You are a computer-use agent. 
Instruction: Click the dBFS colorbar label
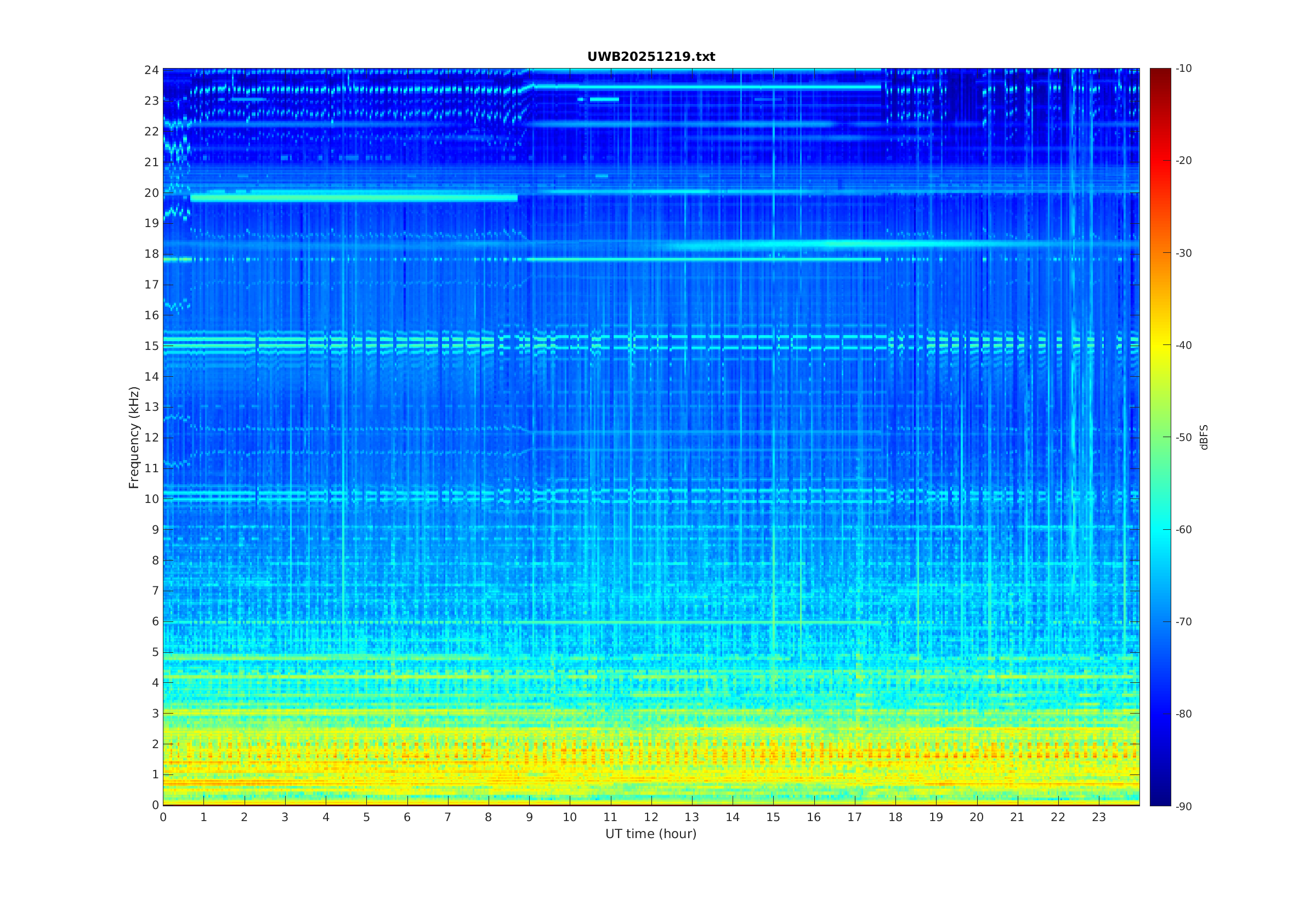click(1204, 437)
